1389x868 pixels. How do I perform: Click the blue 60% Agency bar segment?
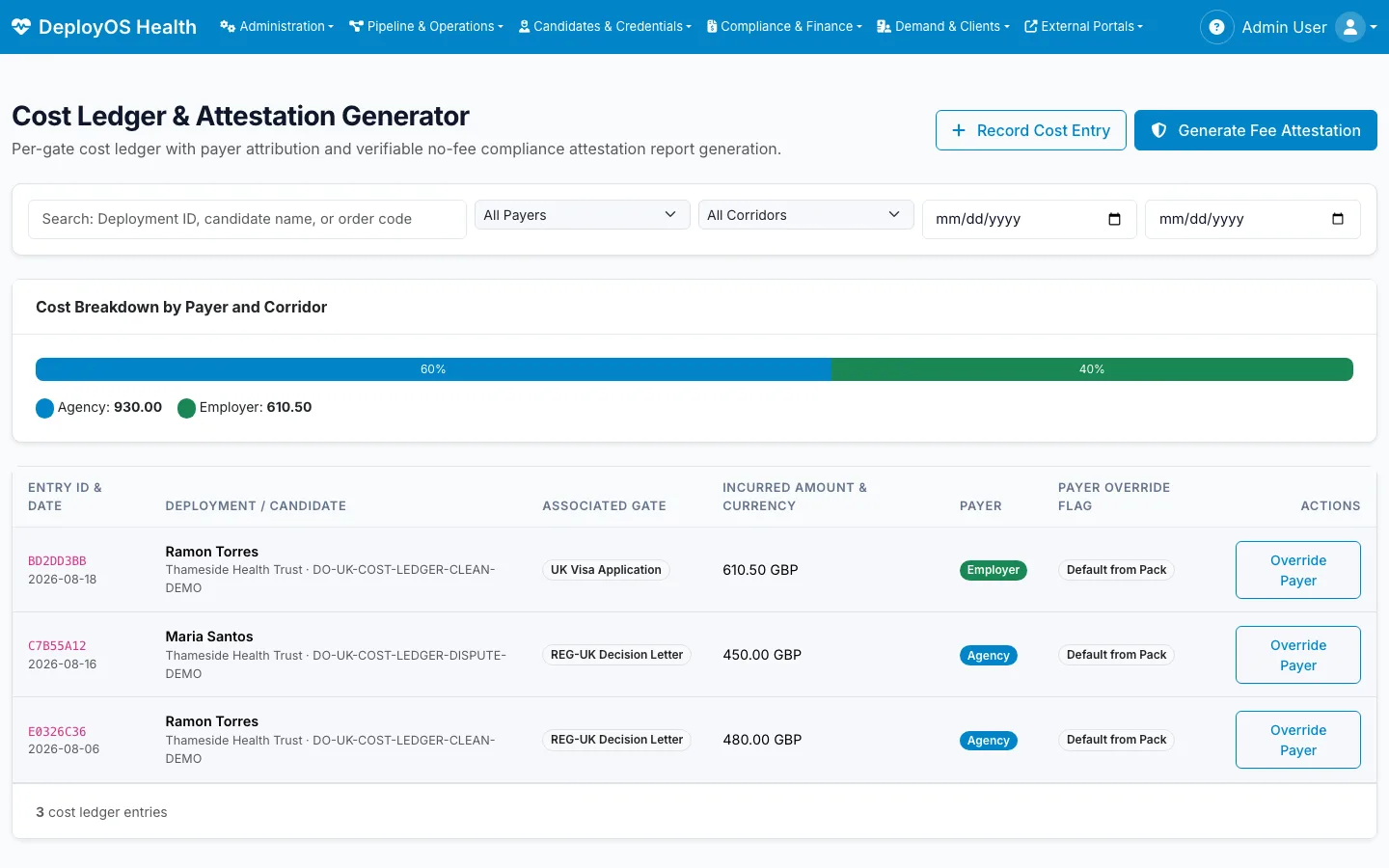point(433,369)
